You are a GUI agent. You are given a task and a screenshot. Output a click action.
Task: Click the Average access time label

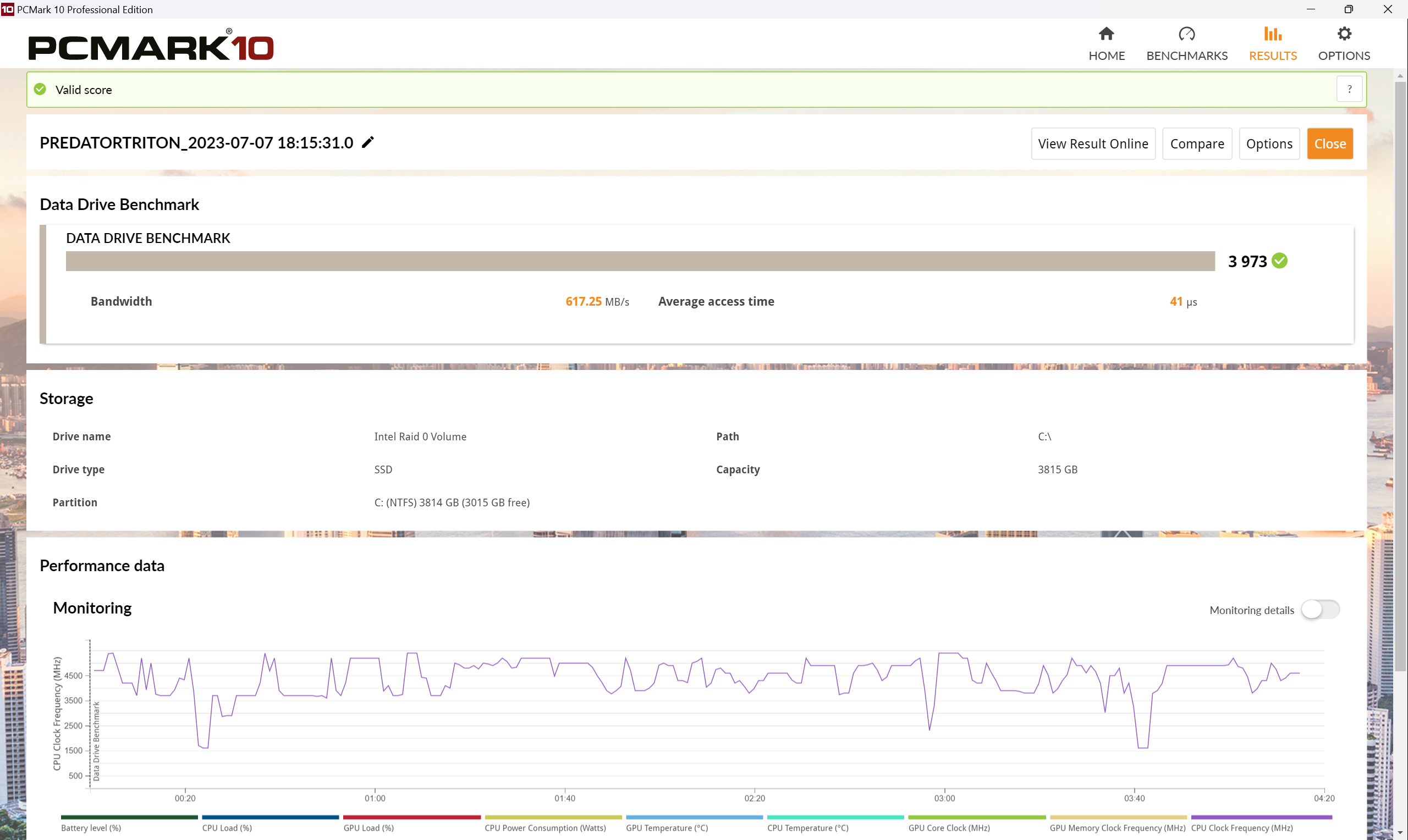(x=716, y=302)
